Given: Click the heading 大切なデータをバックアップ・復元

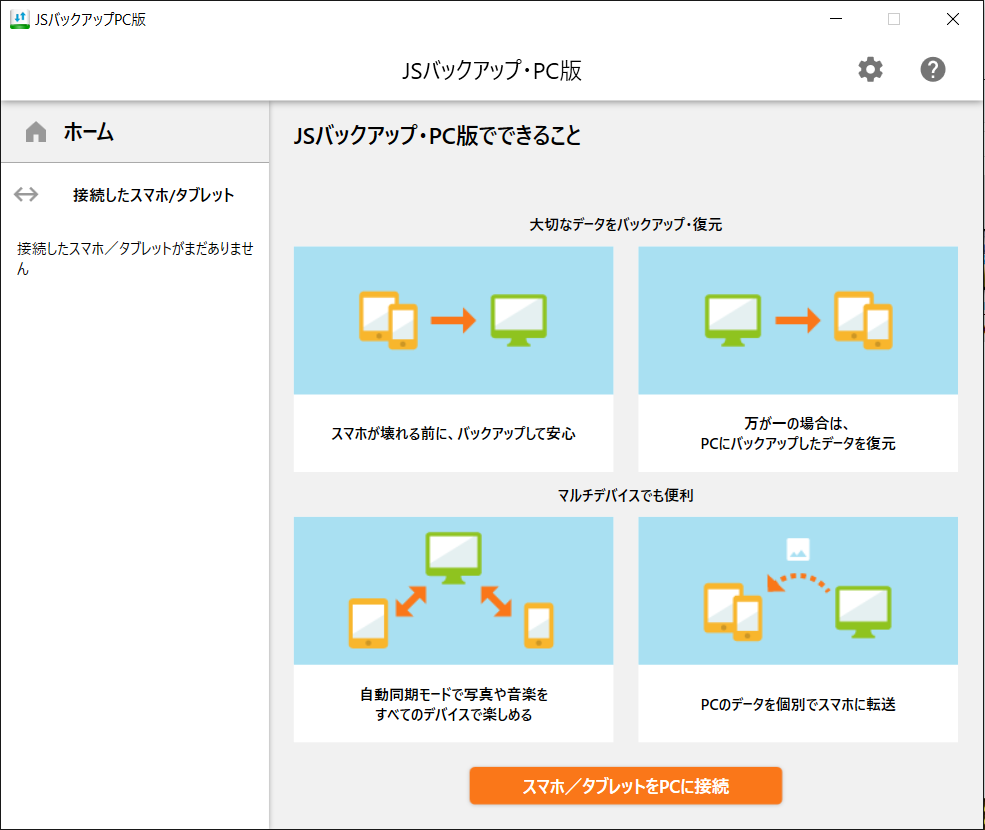Looking at the screenshot, I should coord(626,224).
